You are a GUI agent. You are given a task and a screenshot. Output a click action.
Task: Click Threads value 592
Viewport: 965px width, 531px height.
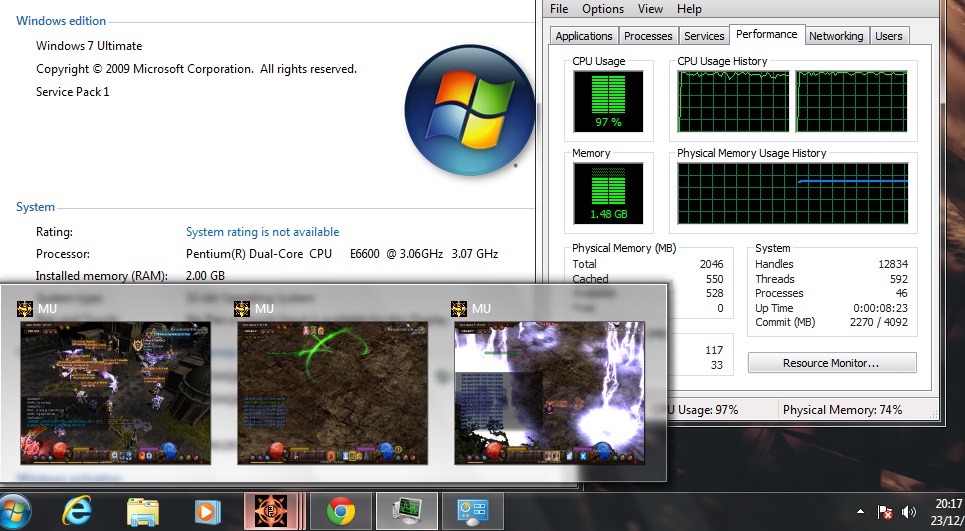point(899,279)
